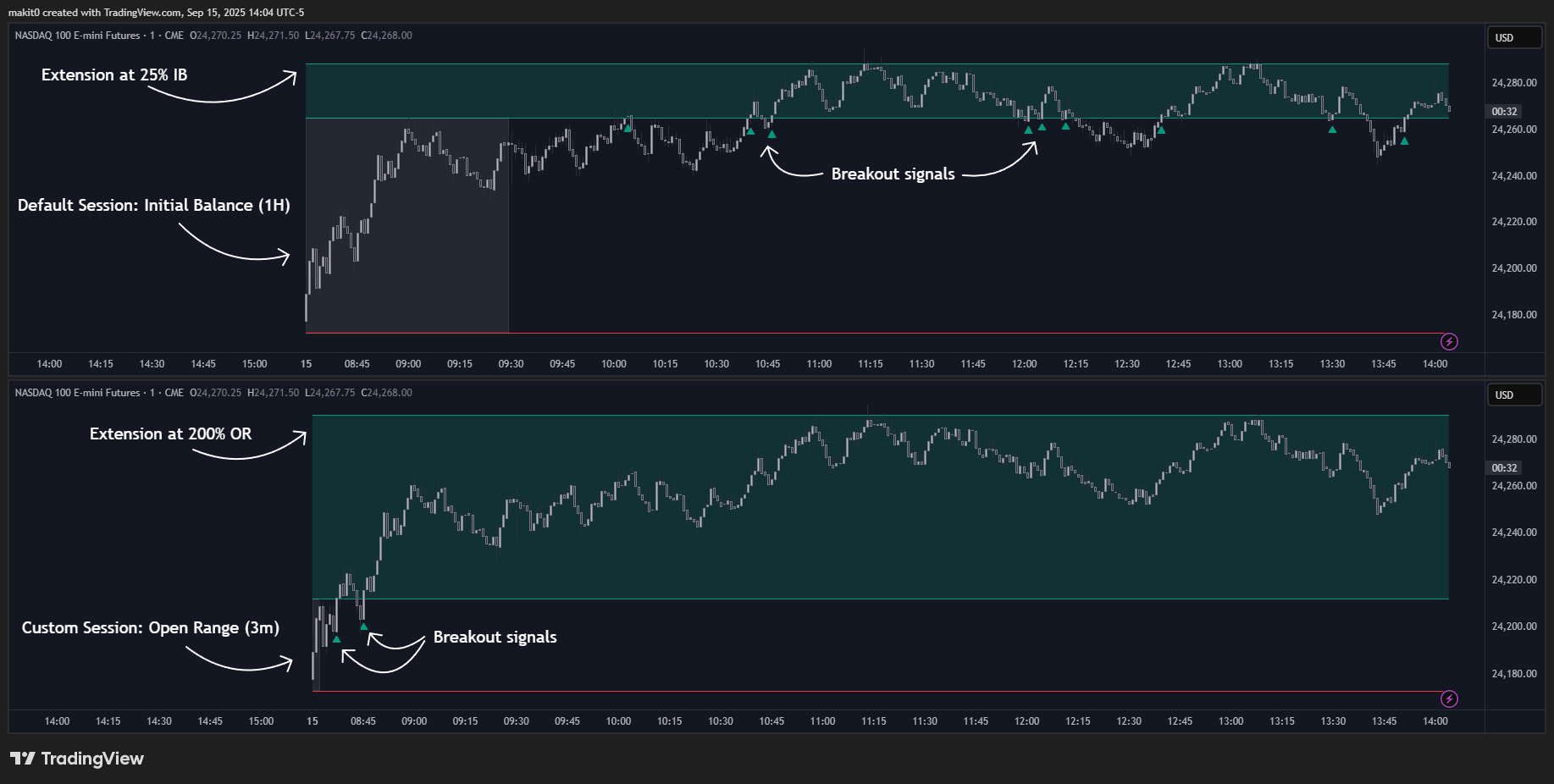Click the C24,268.00 close value in lower chart

pyautogui.click(x=386, y=393)
